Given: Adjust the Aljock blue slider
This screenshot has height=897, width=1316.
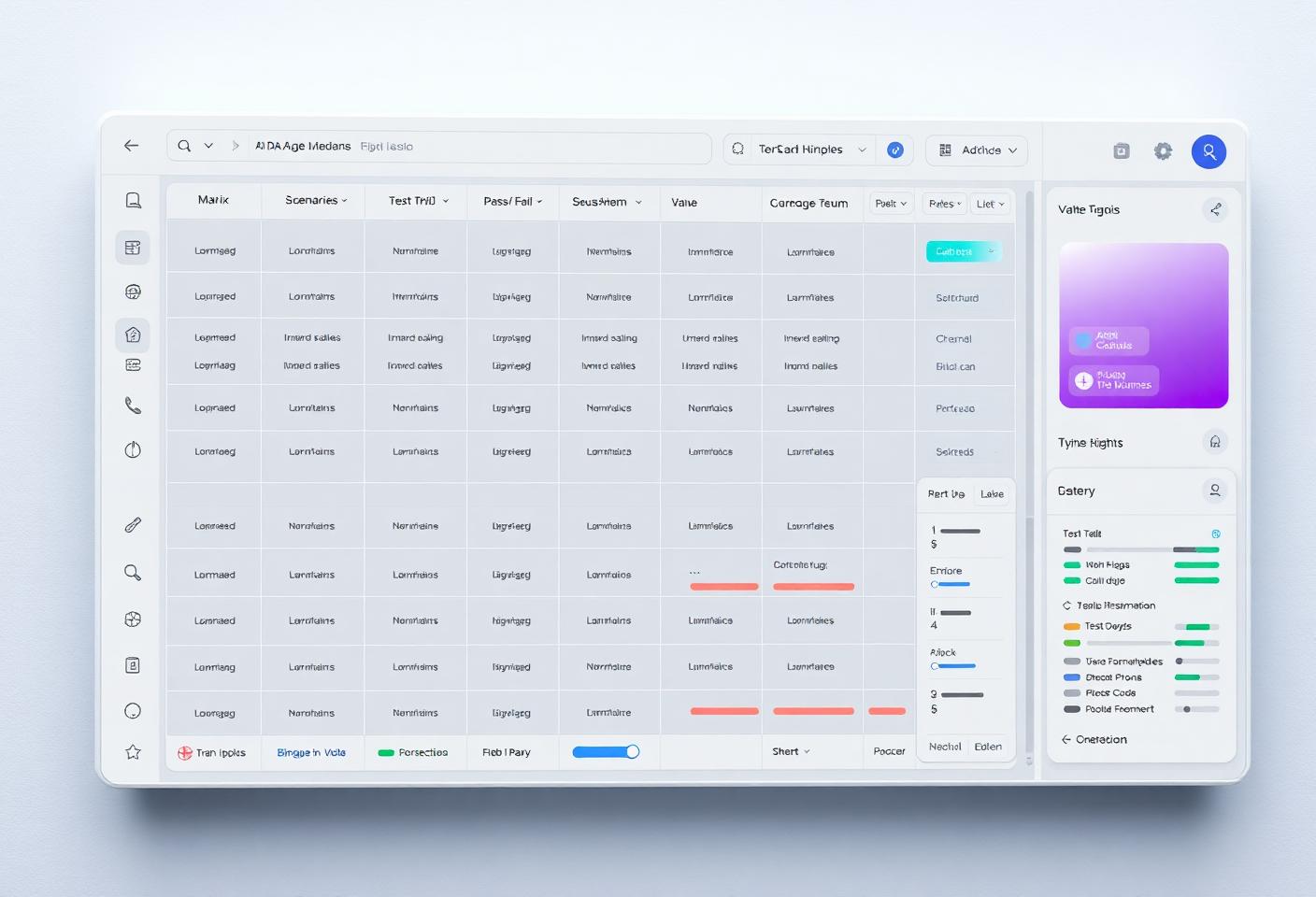Looking at the screenshot, I should [953, 666].
